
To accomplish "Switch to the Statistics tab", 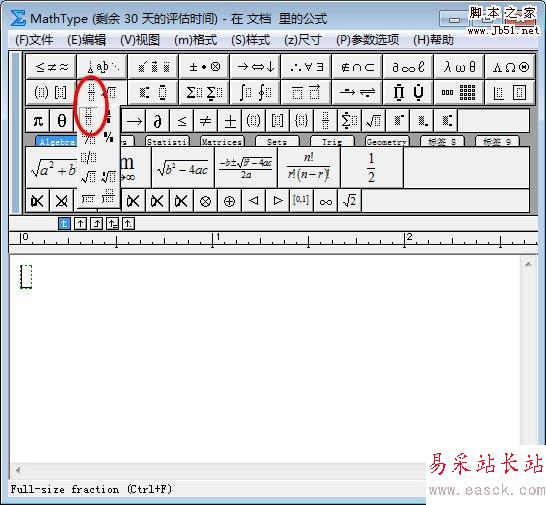I will (167, 141).
